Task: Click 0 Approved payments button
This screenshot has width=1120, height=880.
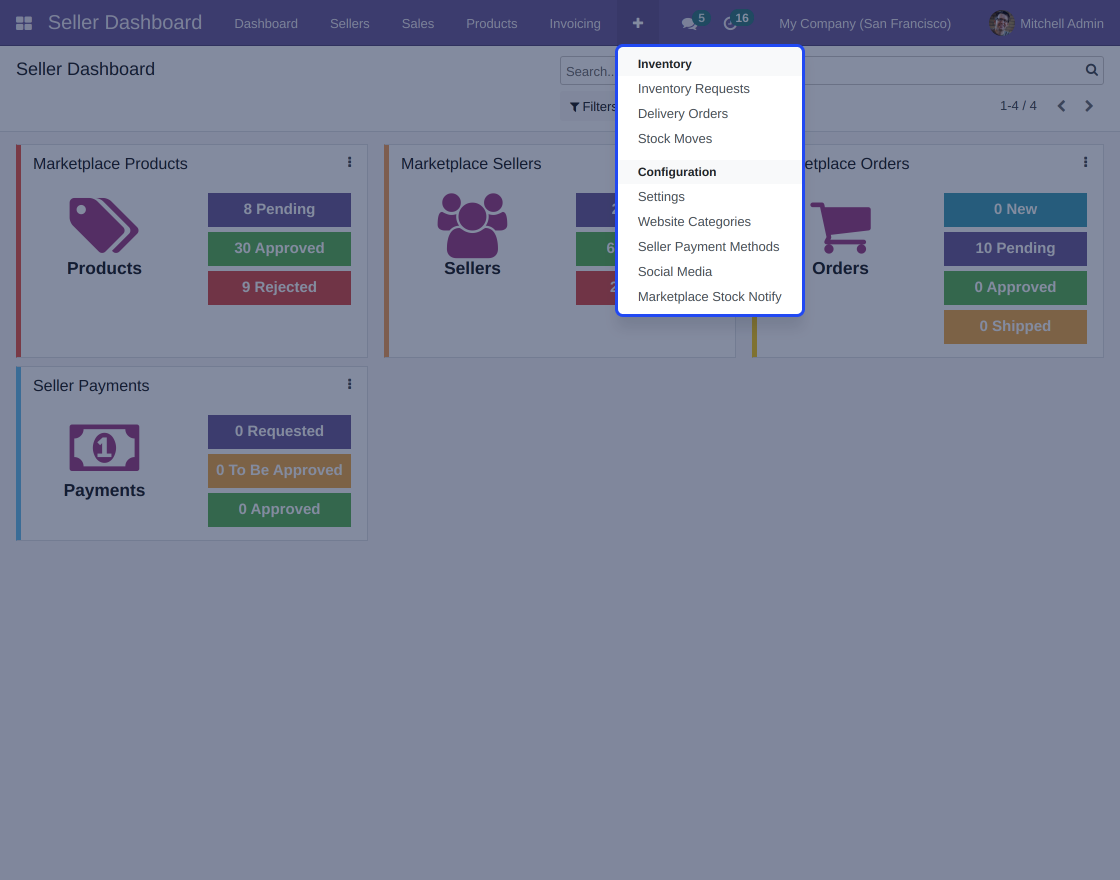Action: [279, 509]
